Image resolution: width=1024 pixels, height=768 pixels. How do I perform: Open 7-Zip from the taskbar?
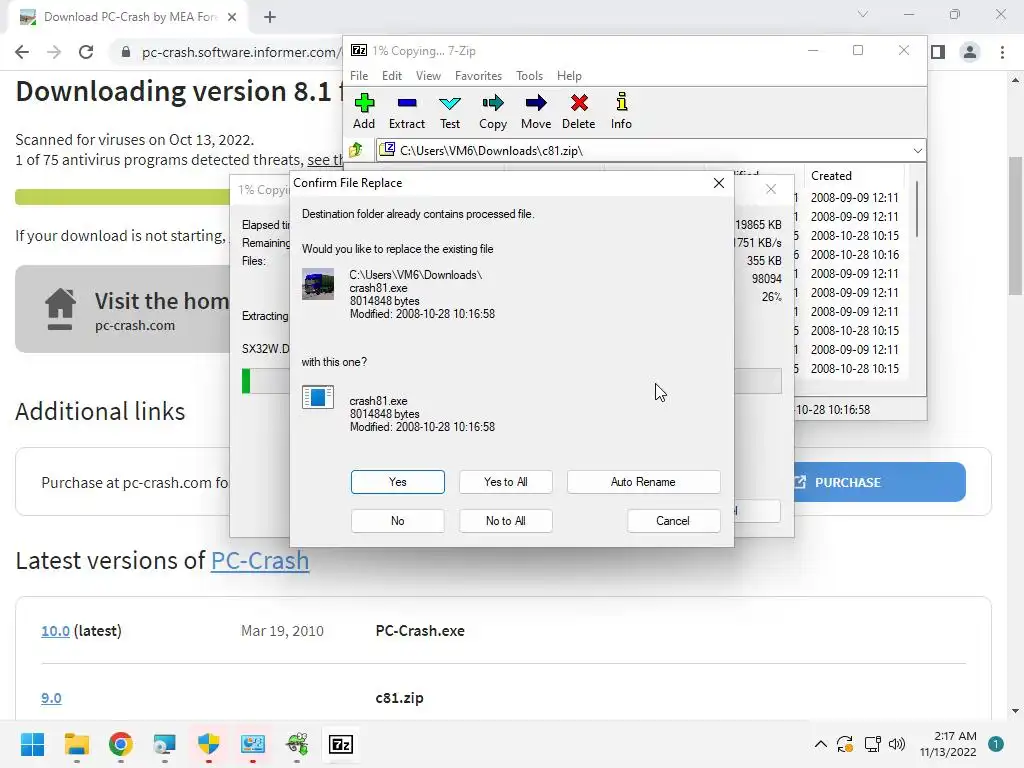[341, 744]
